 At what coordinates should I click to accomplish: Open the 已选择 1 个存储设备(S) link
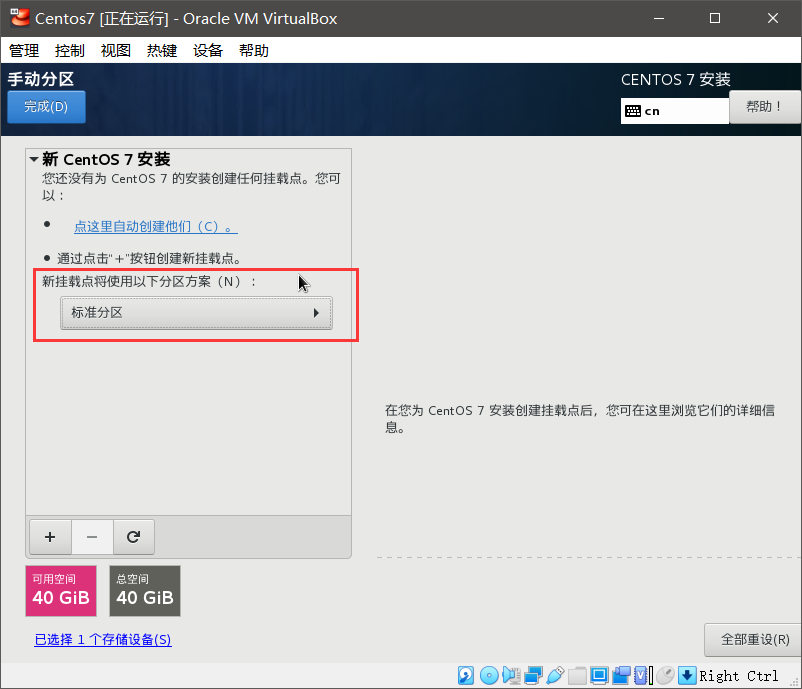103,639
